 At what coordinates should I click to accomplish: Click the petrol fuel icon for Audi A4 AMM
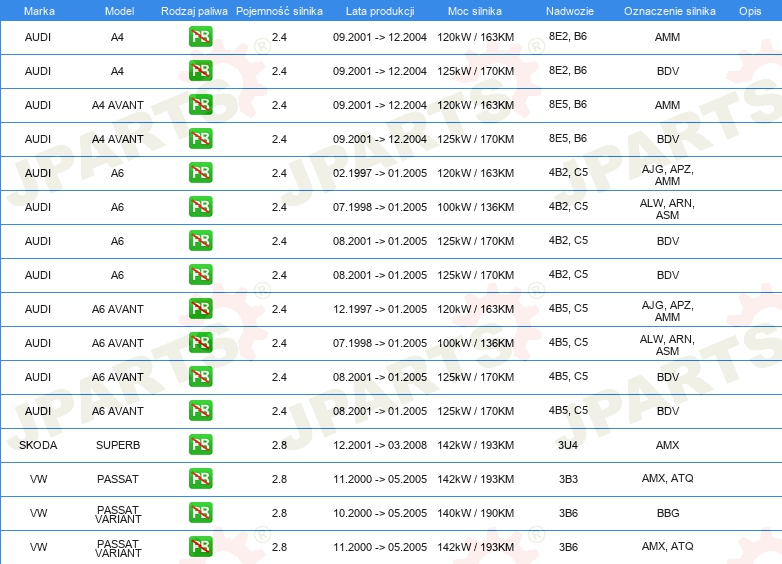[x=200, y=36]
